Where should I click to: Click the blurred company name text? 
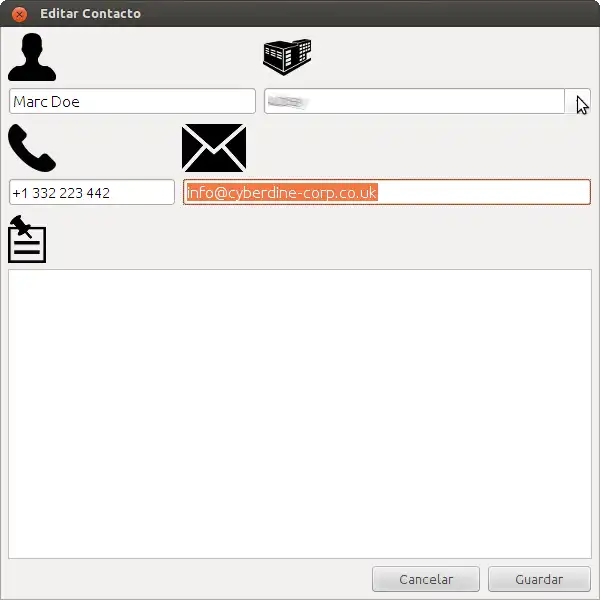(287, 102)
